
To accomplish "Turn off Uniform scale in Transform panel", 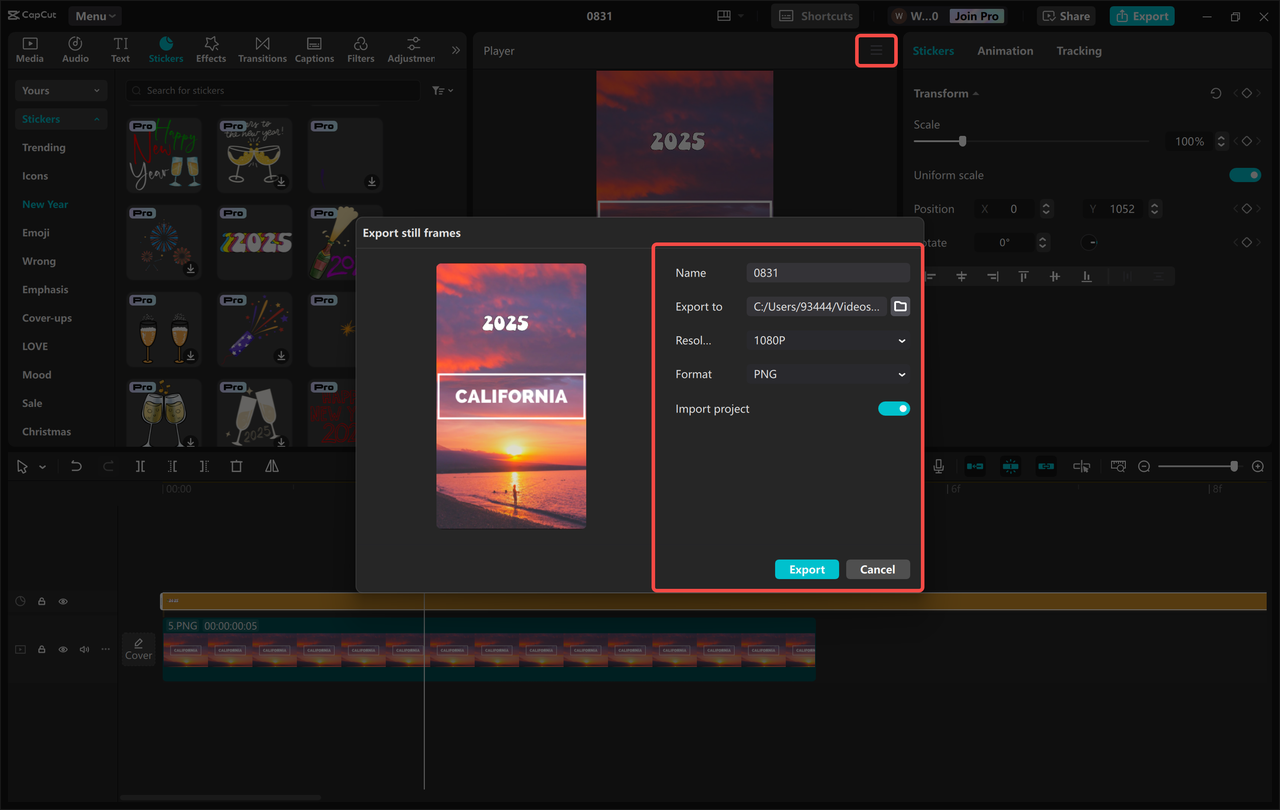I will [x=1244, y=174].
